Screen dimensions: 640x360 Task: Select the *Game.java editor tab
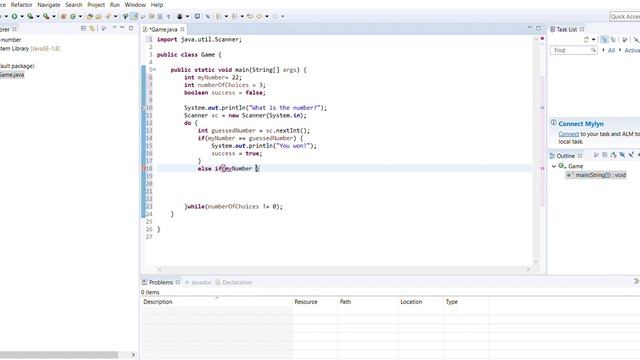(163, 29)
